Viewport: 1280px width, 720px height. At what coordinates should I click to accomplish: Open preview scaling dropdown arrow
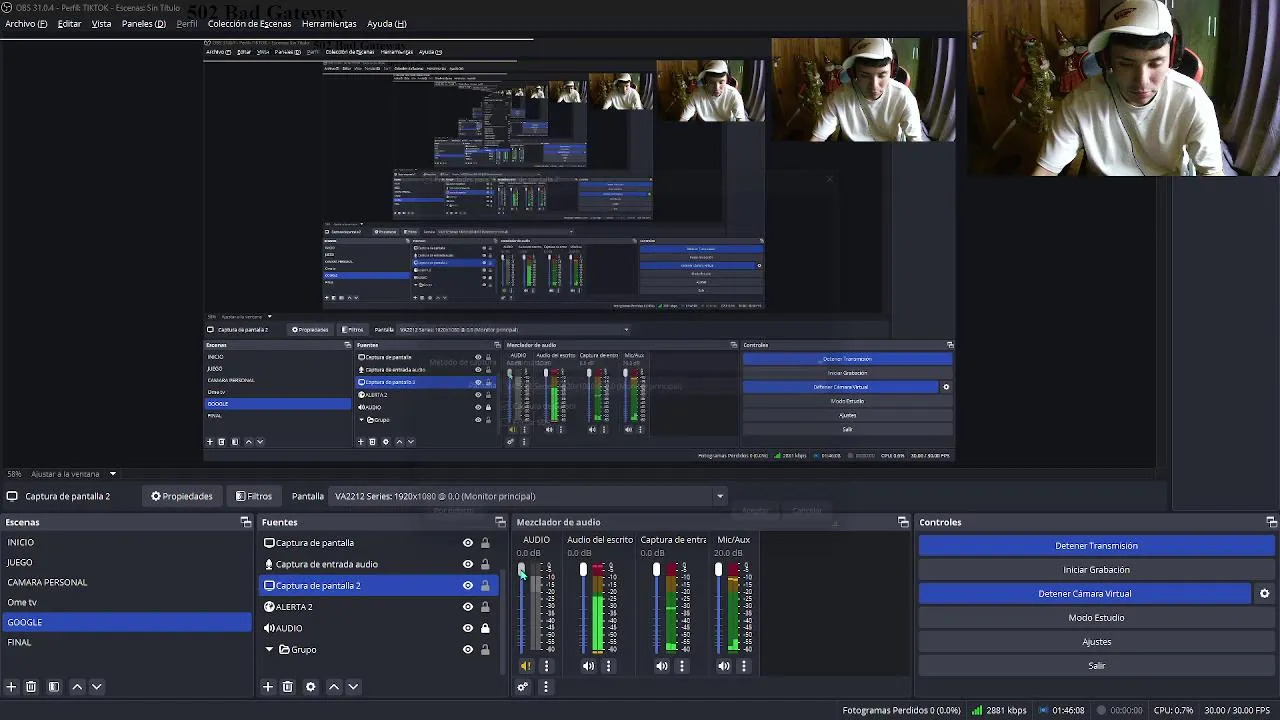(113, 474)
